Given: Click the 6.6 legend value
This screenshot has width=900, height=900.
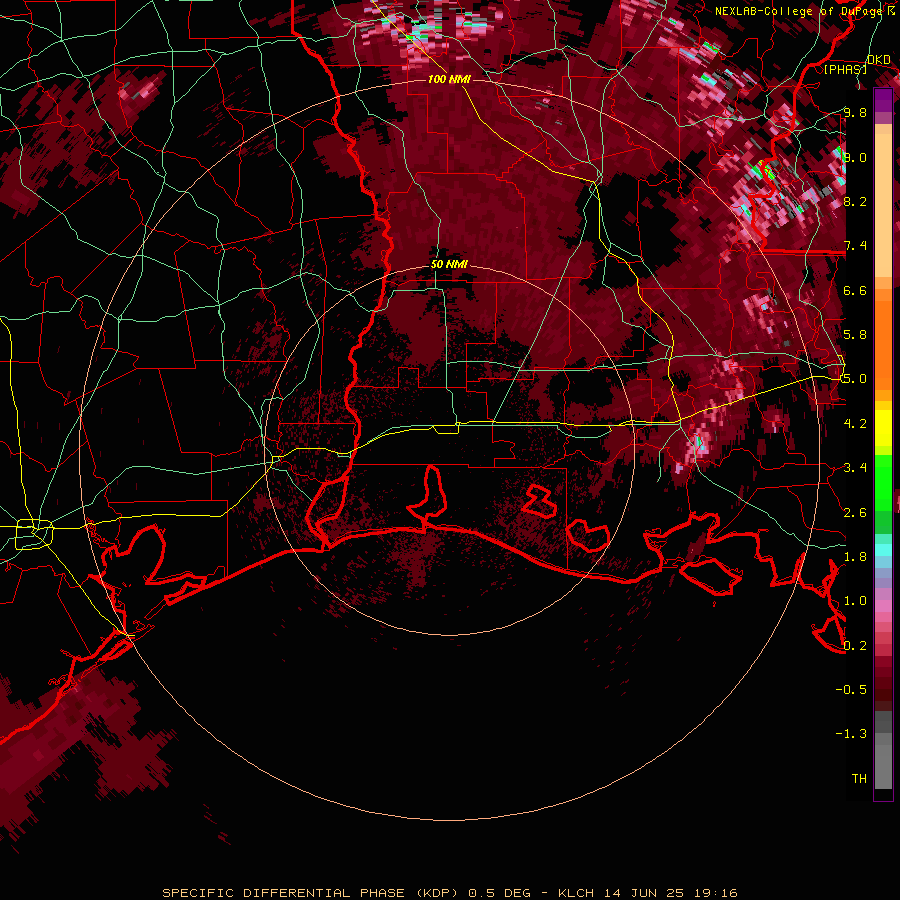Looking at the screenshot, I should [x=855, y=290].
